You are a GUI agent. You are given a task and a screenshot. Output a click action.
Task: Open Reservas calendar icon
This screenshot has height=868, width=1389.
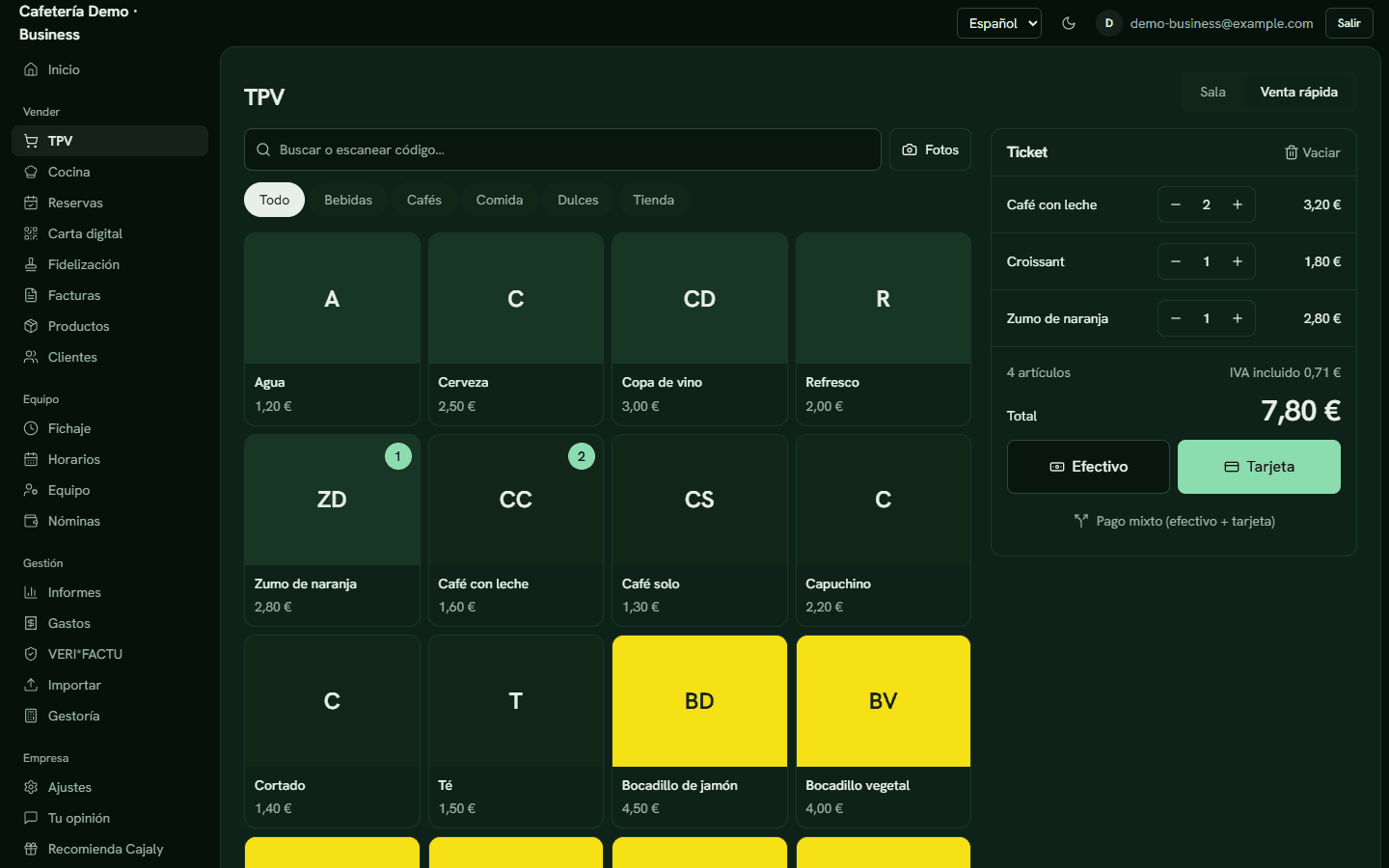click(31, 203)
